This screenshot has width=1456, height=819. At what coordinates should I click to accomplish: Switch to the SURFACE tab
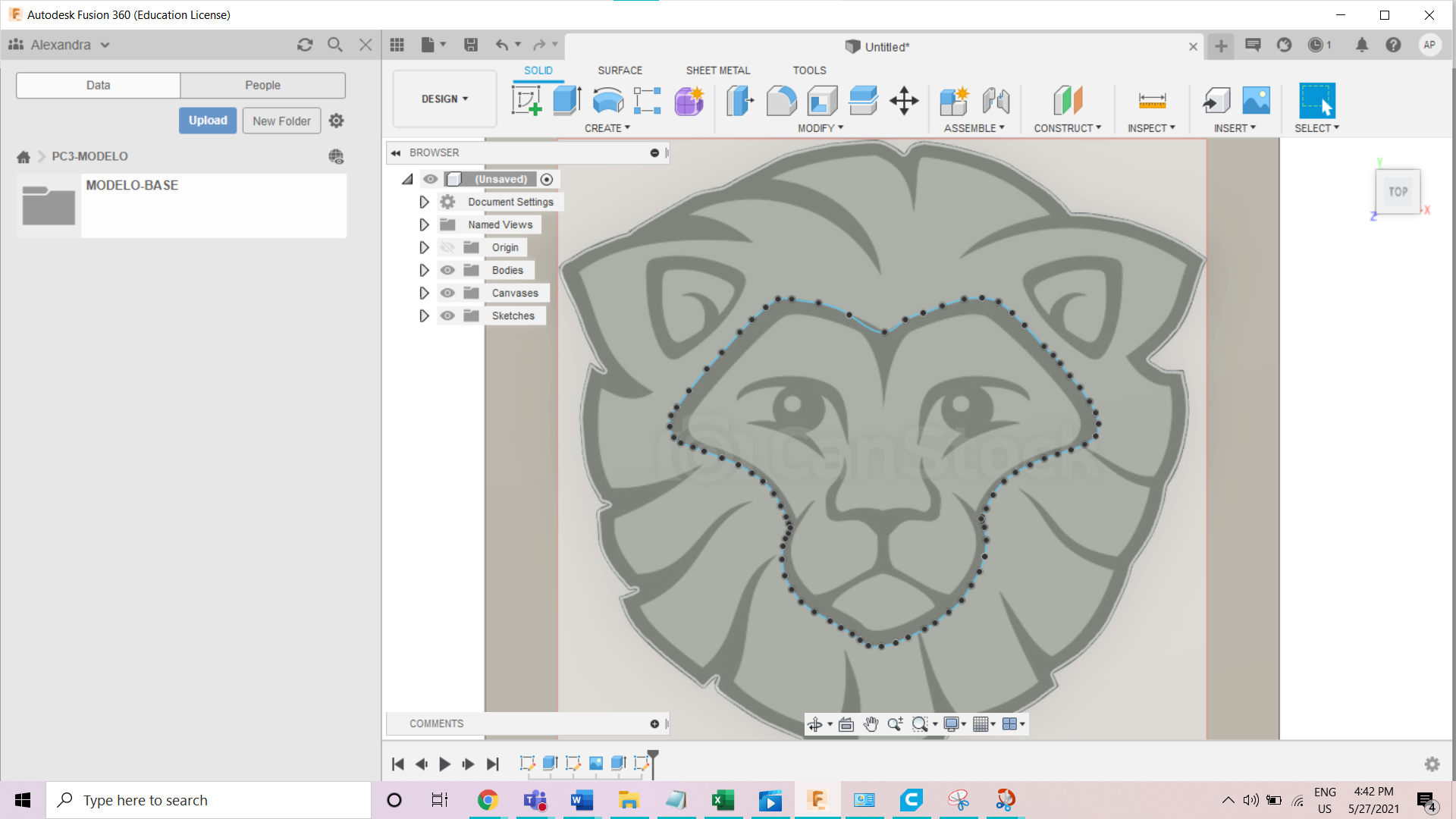pos(620,71)
